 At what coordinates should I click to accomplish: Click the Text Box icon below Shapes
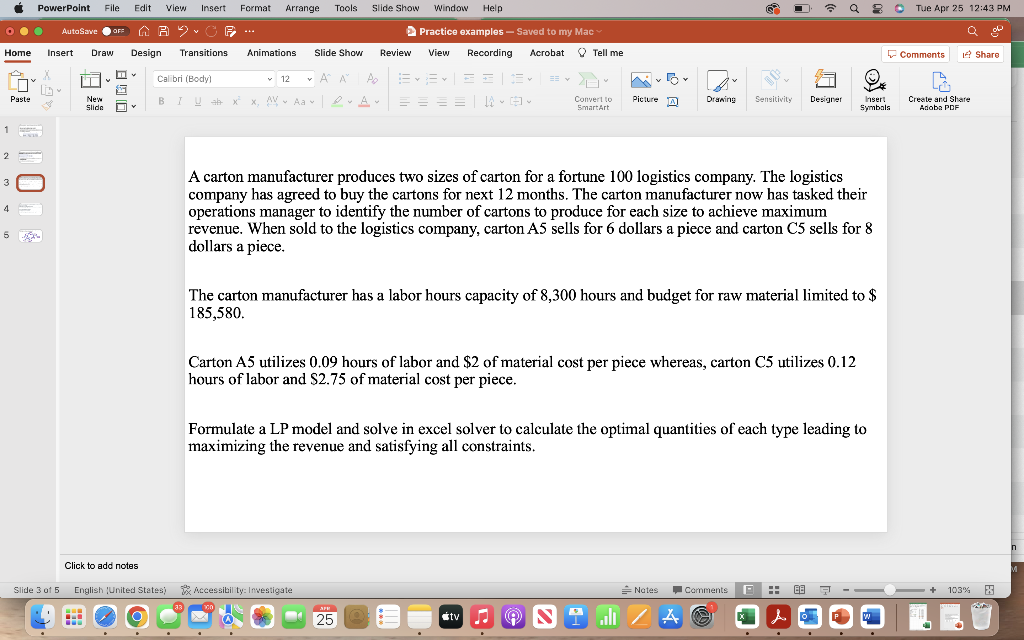pyautogui.click(x=673, y=101)
